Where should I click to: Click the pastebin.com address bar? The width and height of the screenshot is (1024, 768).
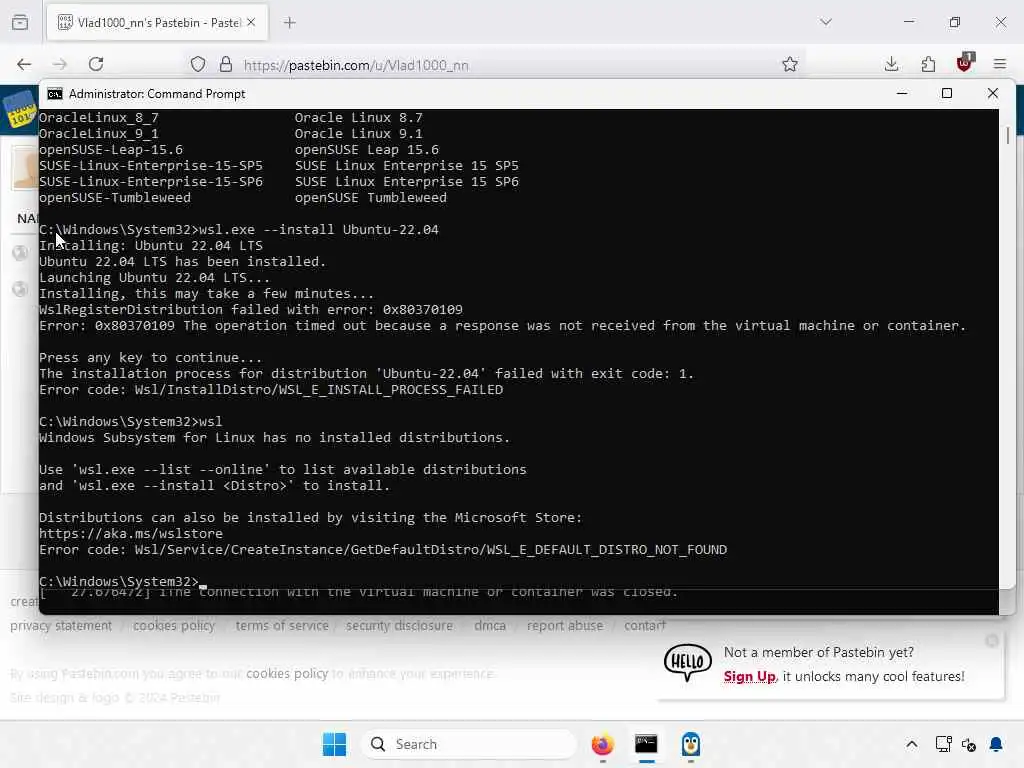(496, 65)
